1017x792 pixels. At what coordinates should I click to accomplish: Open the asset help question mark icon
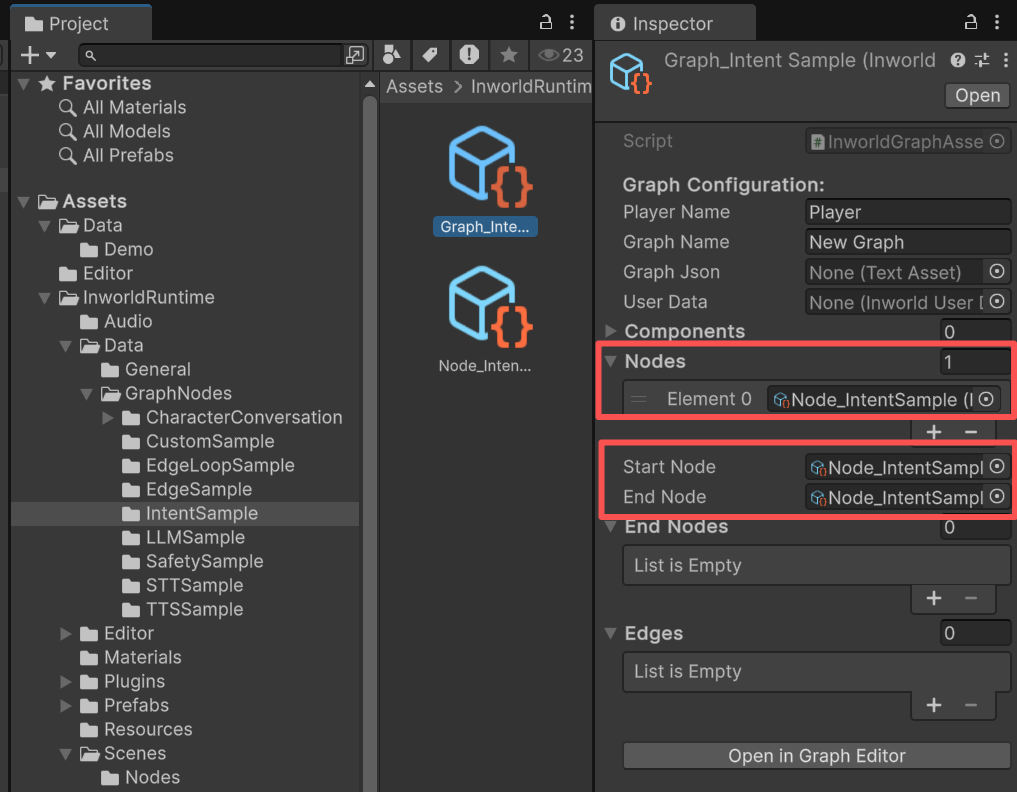[958, 60]
